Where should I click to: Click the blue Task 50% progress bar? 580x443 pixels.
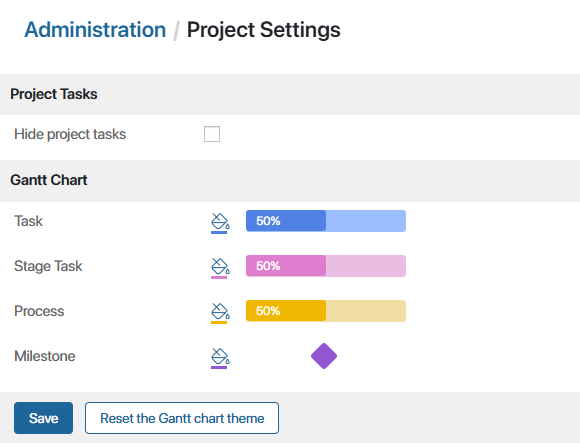coord(326,221)
